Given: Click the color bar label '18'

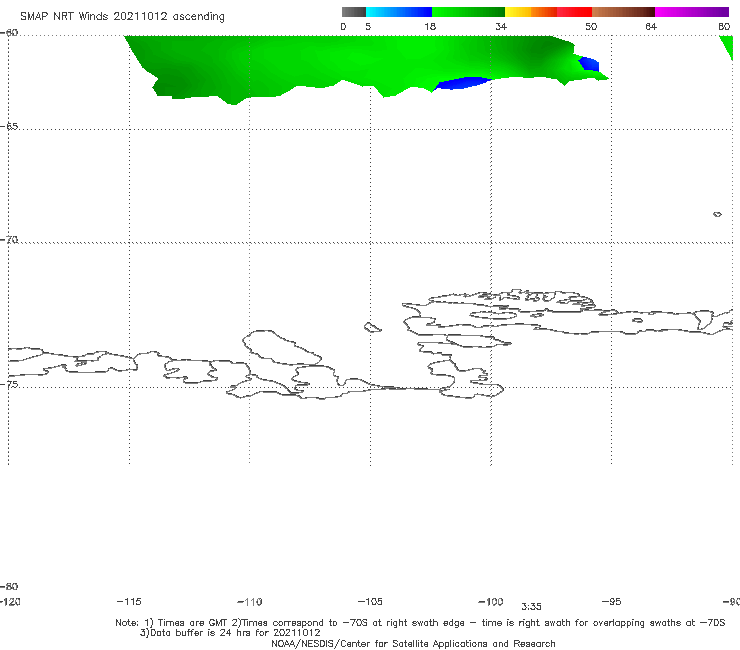Looking at the screenshot, I should pos(430,26).
